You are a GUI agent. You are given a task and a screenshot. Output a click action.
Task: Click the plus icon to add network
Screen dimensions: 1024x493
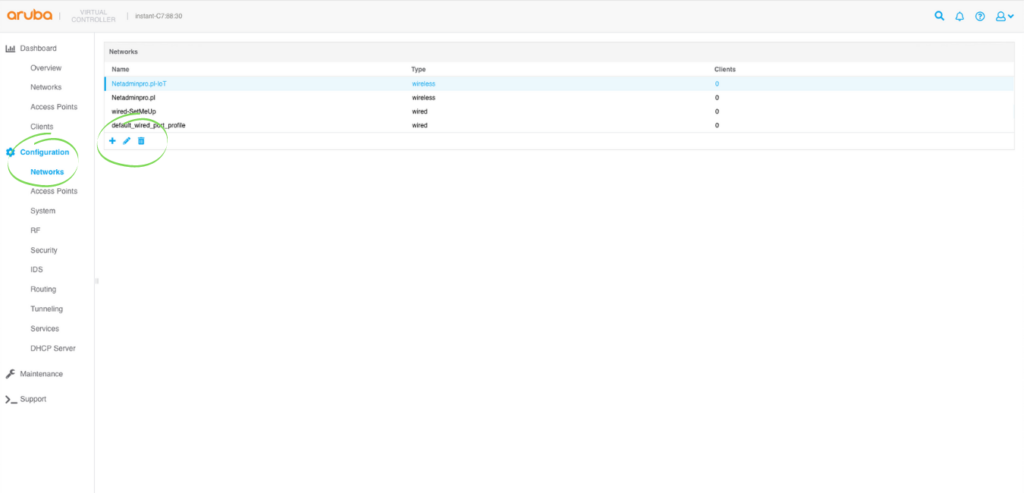tap(112, 141)
